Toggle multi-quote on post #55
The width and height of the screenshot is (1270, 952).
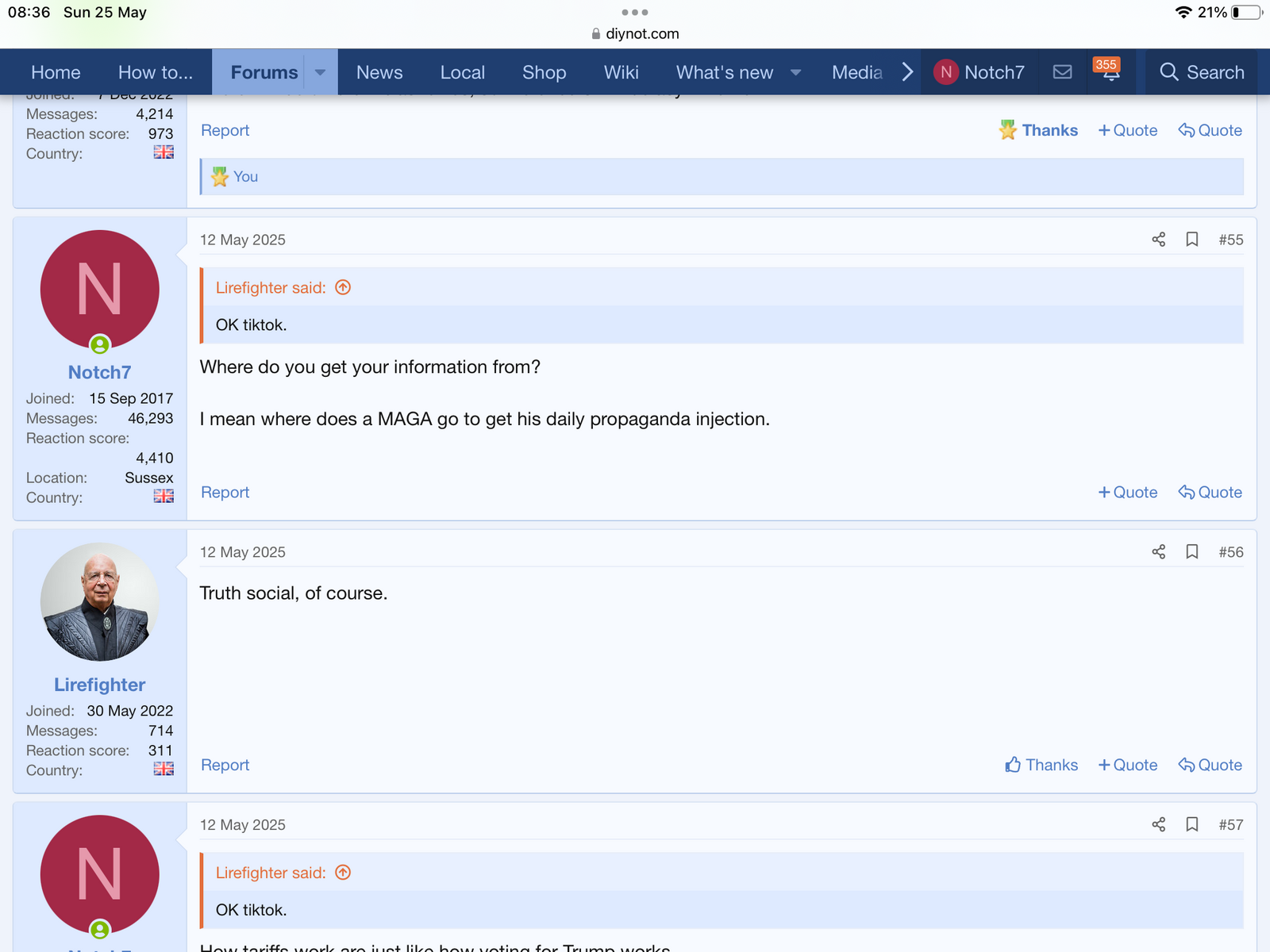point(1127,493)
